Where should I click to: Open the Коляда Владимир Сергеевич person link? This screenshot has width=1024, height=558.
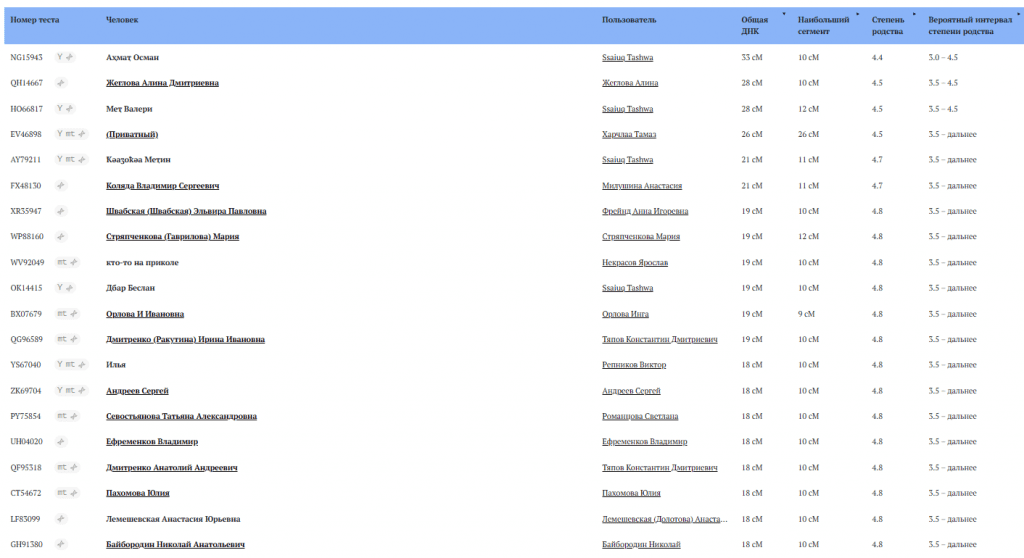162,186
